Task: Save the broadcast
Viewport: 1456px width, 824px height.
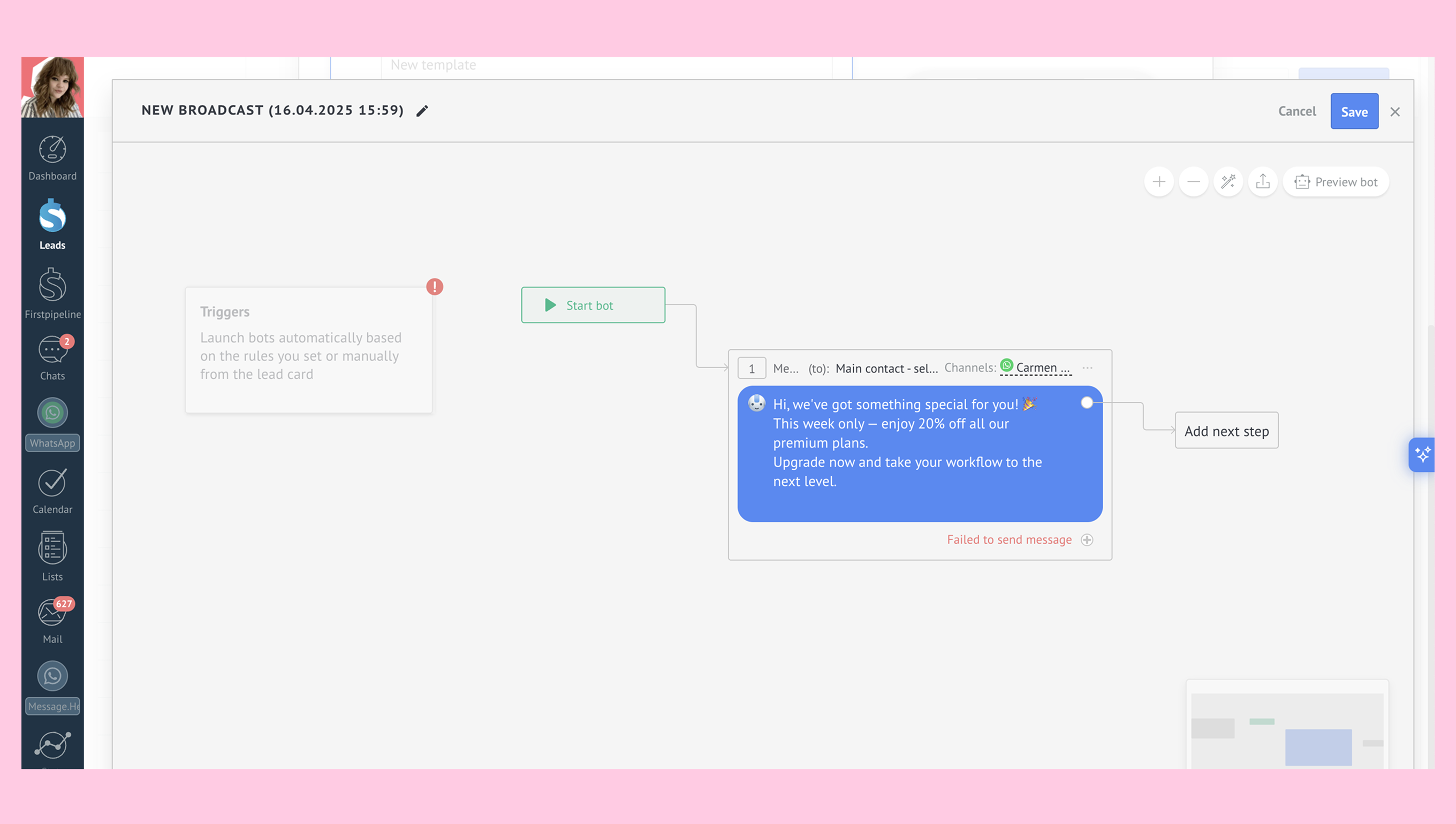Action: [1354, 111]
